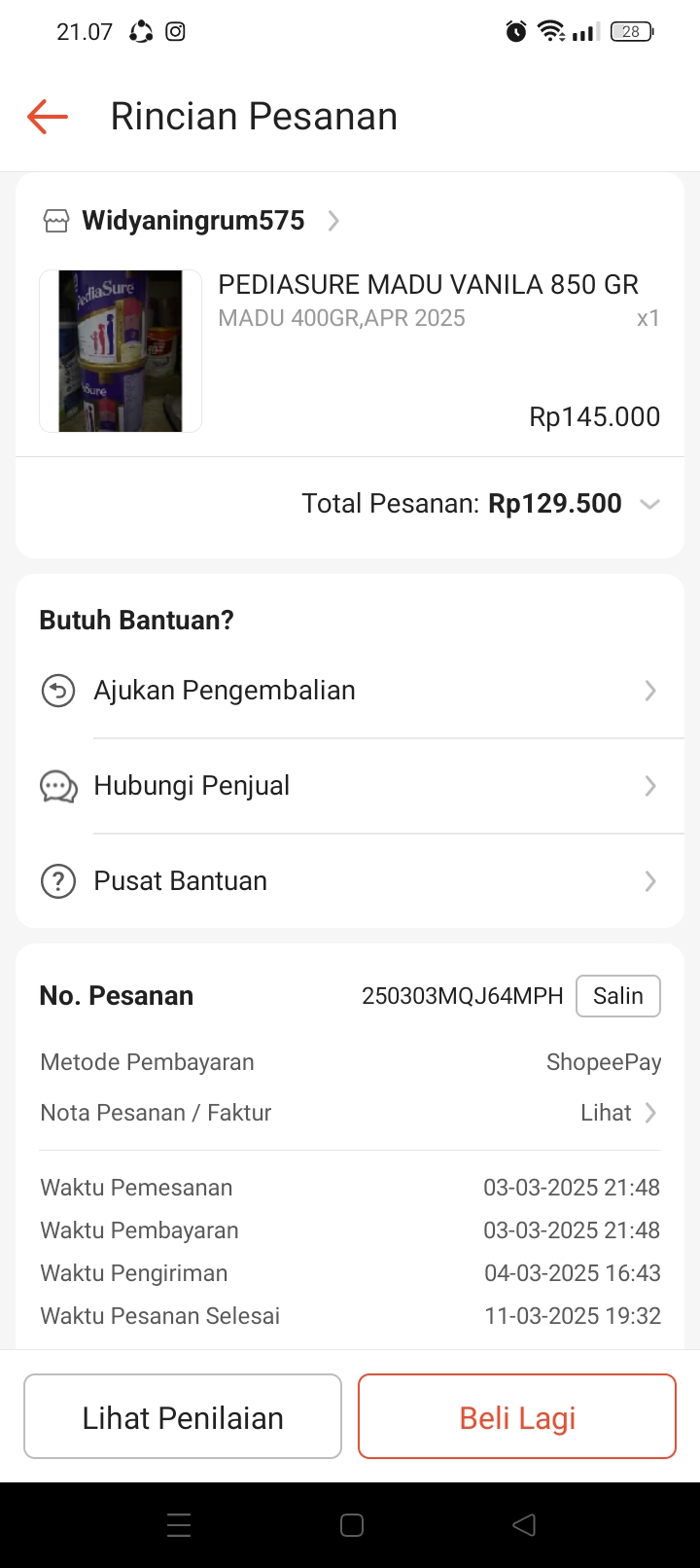Open the Widyaningrum575 shop page chevron

point(333,221)
